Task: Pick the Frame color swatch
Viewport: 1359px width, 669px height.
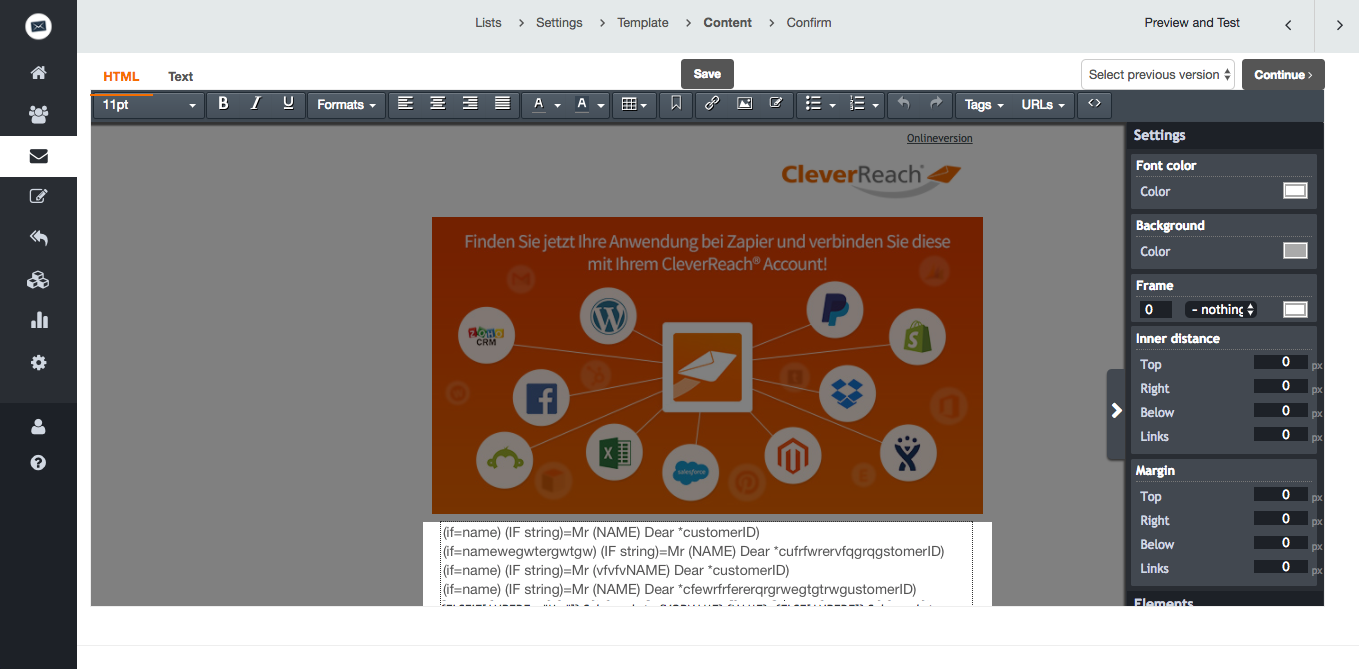Action: click(x=1295, y=310)
